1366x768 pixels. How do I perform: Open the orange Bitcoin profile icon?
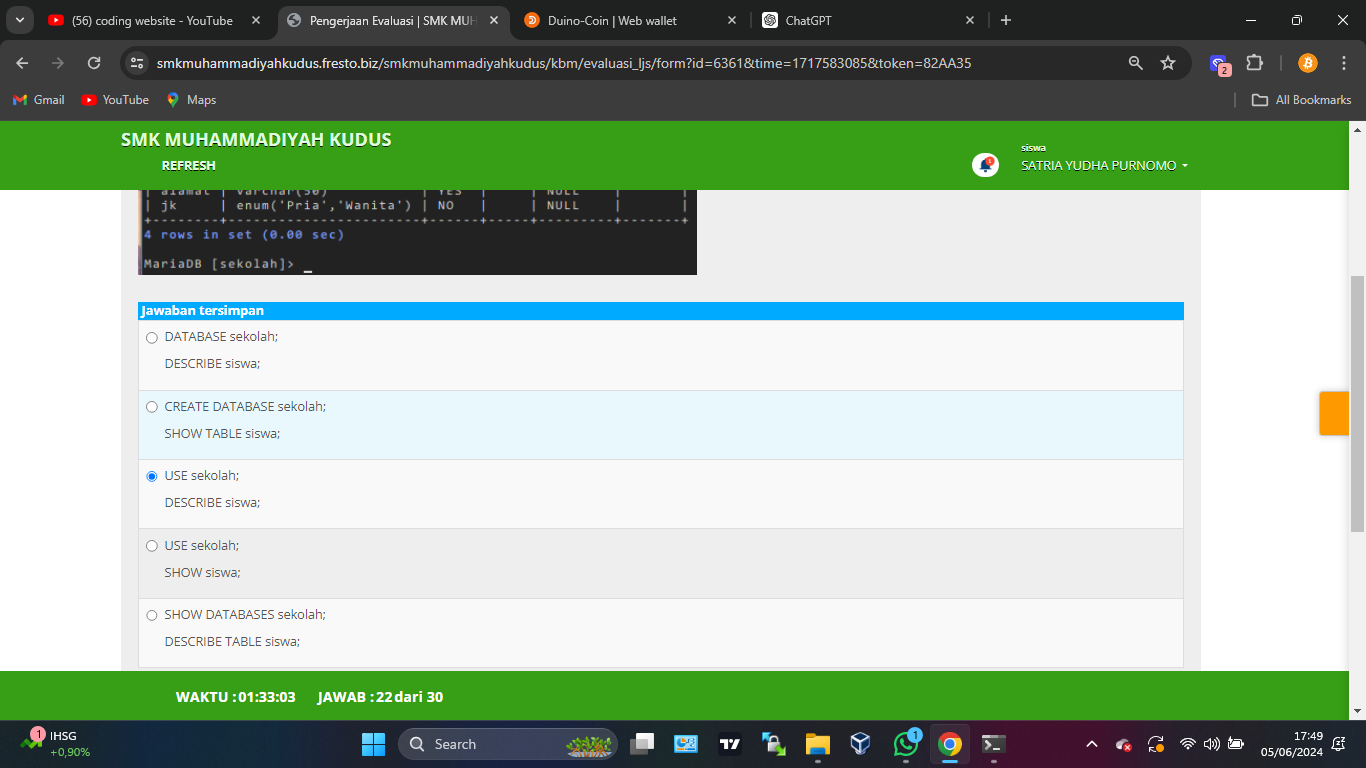[1308, 63]
